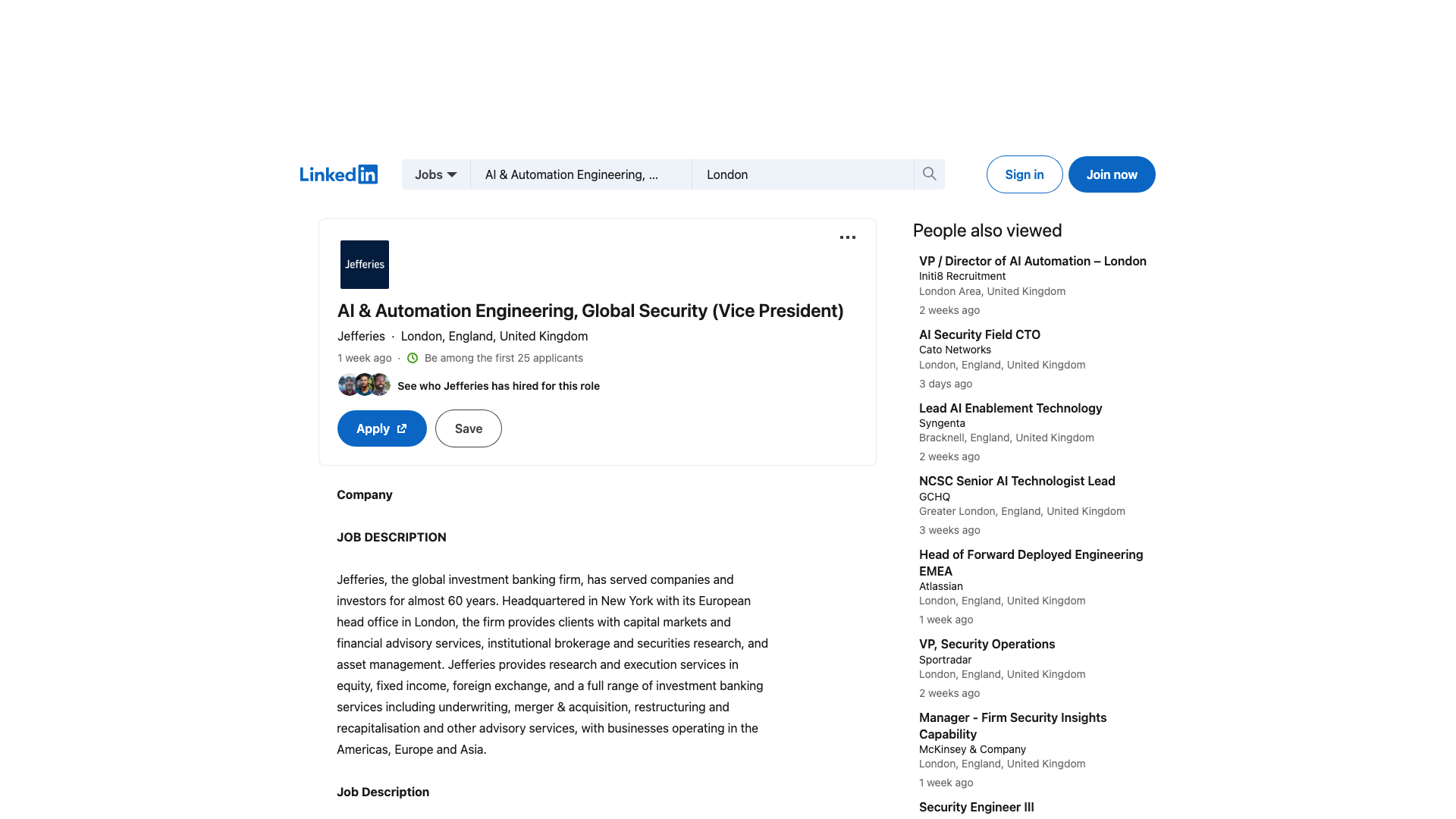Open AI Security Field CTO job
Screen dimensions: 1456x819
click(980, 334)
